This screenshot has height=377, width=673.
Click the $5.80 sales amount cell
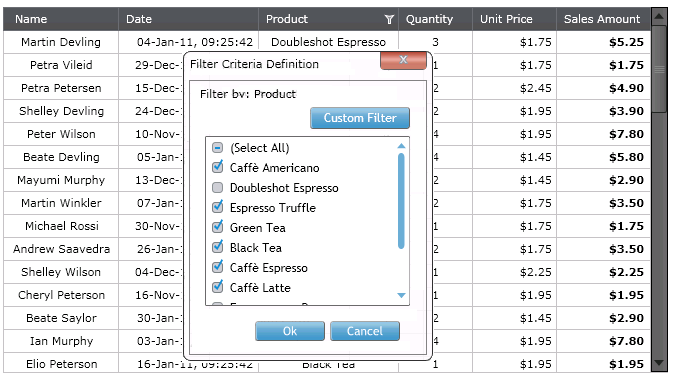[x=603, y=157]
